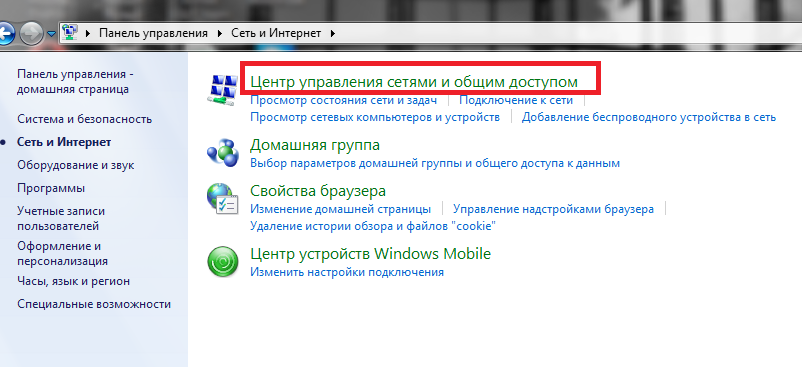Click Управление надстройками браузера link
Image resolution: width=802 pixels, height=367 pixels.
553,209
